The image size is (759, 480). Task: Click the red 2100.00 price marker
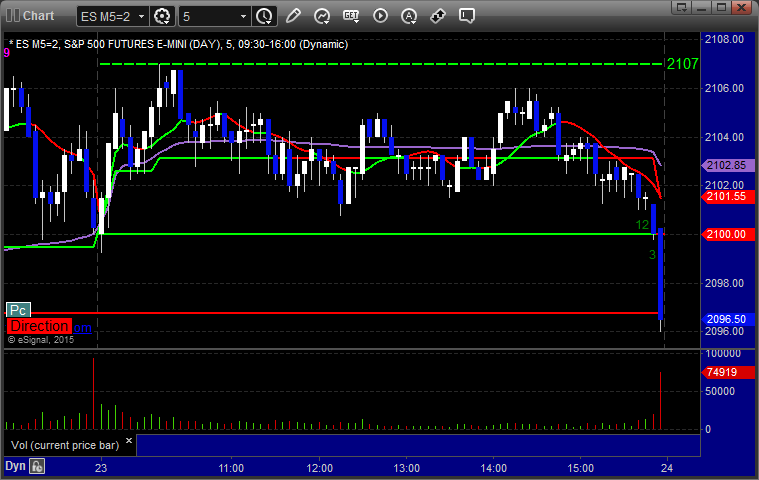tap(728, 234)
